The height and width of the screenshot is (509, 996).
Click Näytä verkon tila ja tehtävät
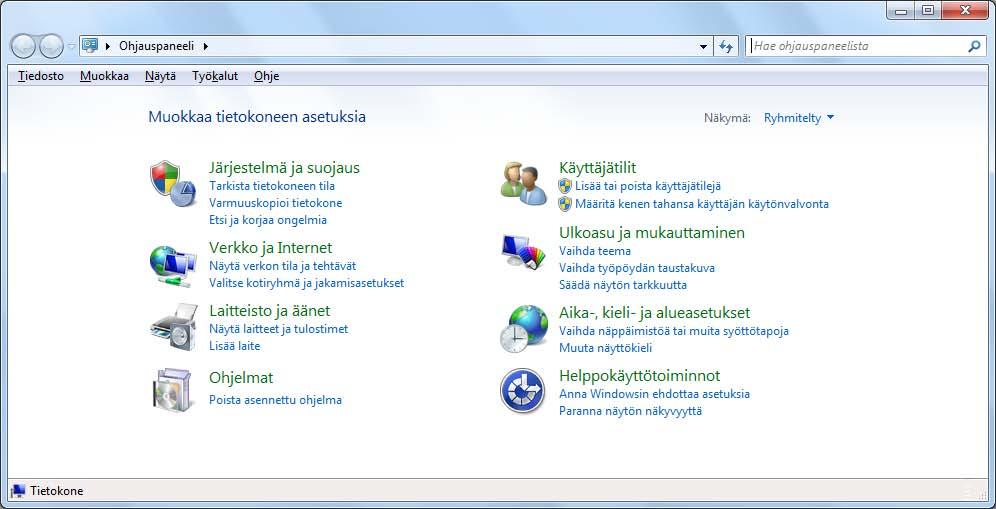(x=283, y=266)
